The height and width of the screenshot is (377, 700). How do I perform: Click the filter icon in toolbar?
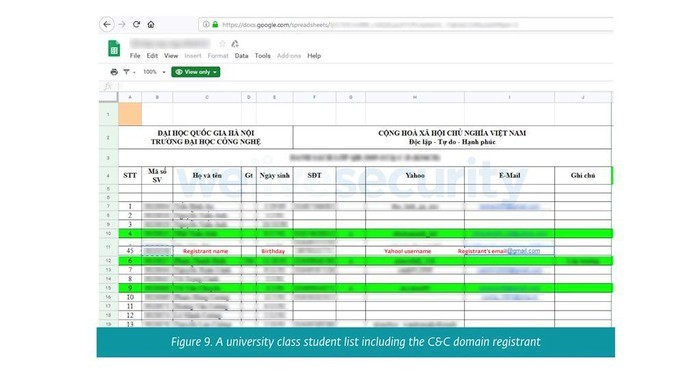pyautogui.click(x=127, y=72)
